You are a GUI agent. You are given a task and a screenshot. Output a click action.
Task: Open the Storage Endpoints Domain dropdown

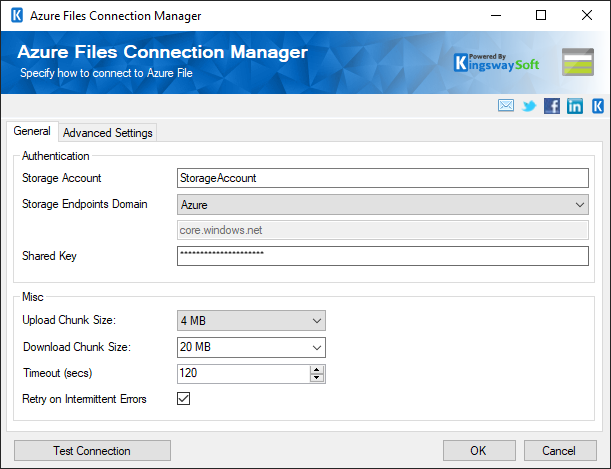[383, 205]
